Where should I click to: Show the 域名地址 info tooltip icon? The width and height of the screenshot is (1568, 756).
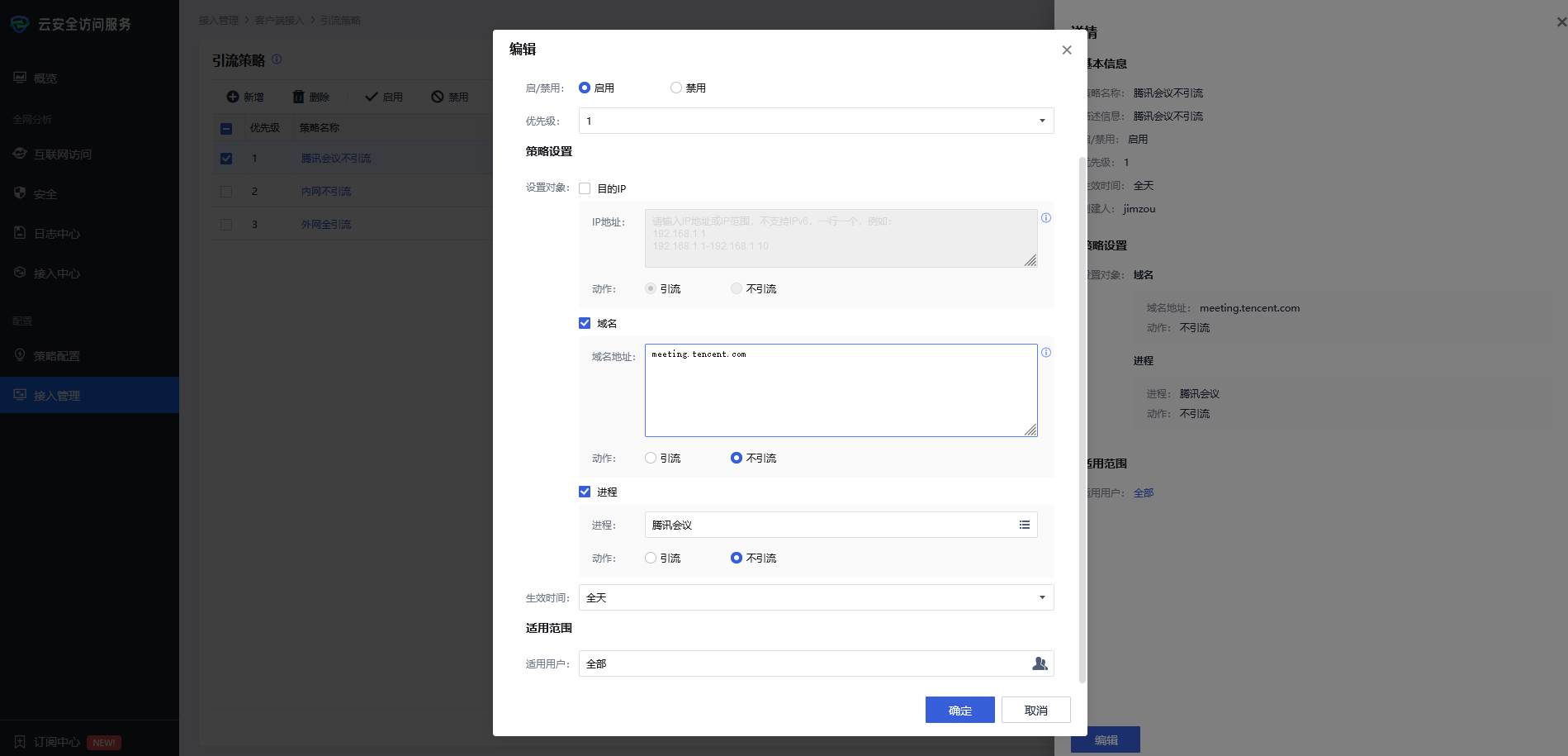click(1046, 353)
